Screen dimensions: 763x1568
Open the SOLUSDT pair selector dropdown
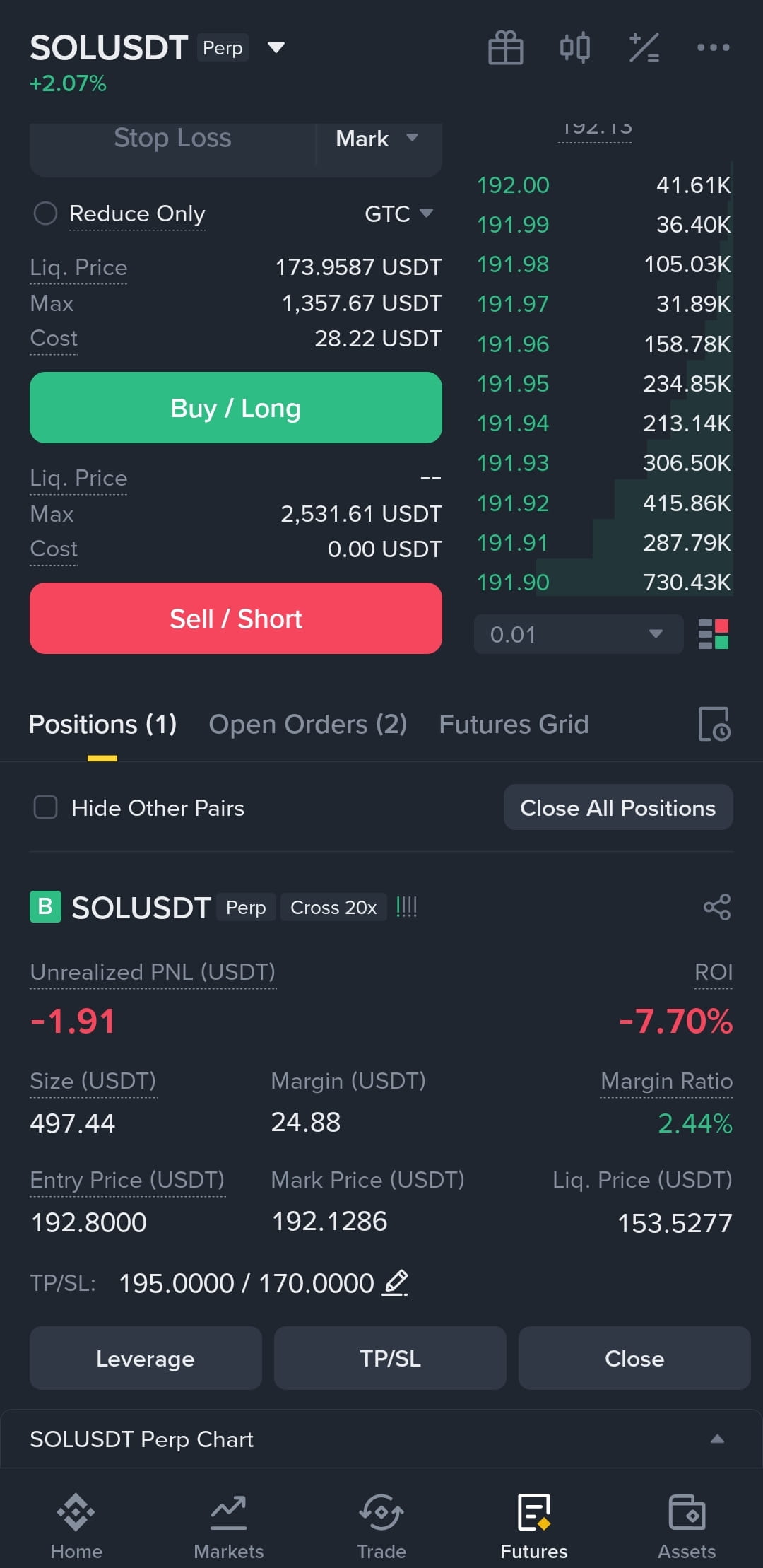(x=276, y=47)
